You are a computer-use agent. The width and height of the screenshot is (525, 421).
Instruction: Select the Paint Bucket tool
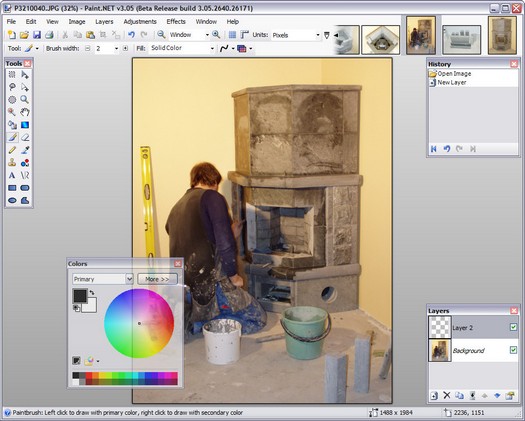tap(12, 125)
